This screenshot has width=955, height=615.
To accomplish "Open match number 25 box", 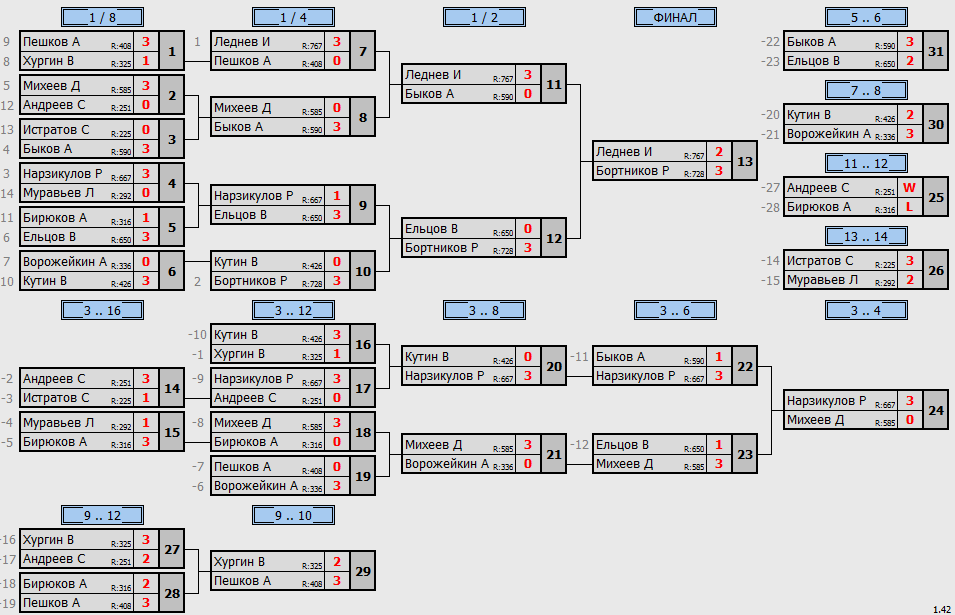I will tap(936, 197).
